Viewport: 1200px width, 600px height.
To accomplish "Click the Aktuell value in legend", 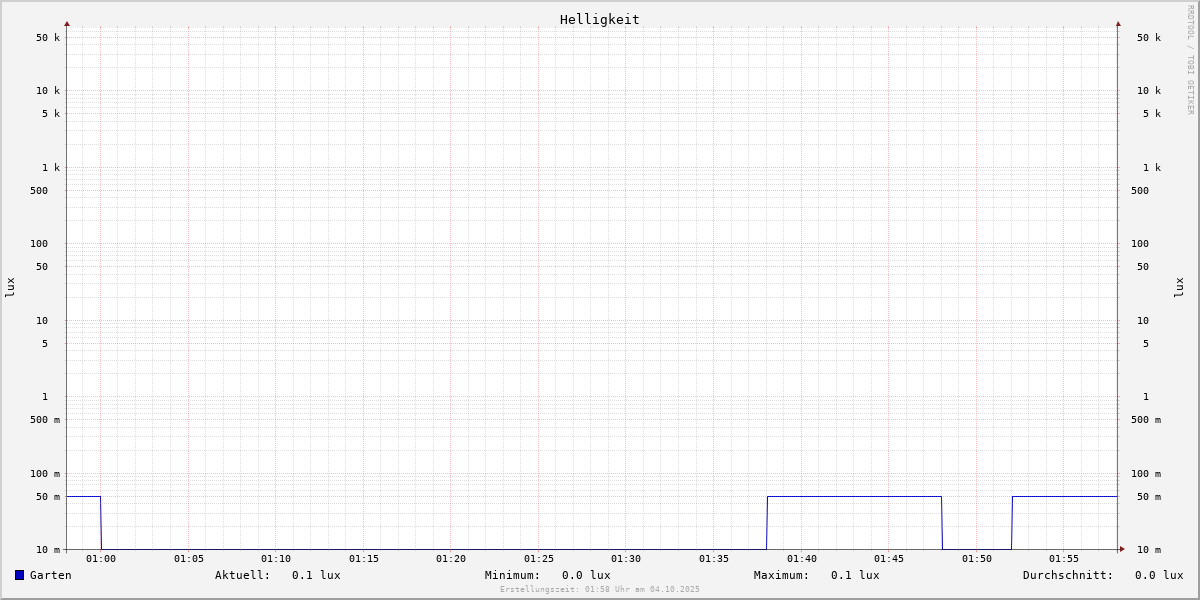I will [316, 575].
